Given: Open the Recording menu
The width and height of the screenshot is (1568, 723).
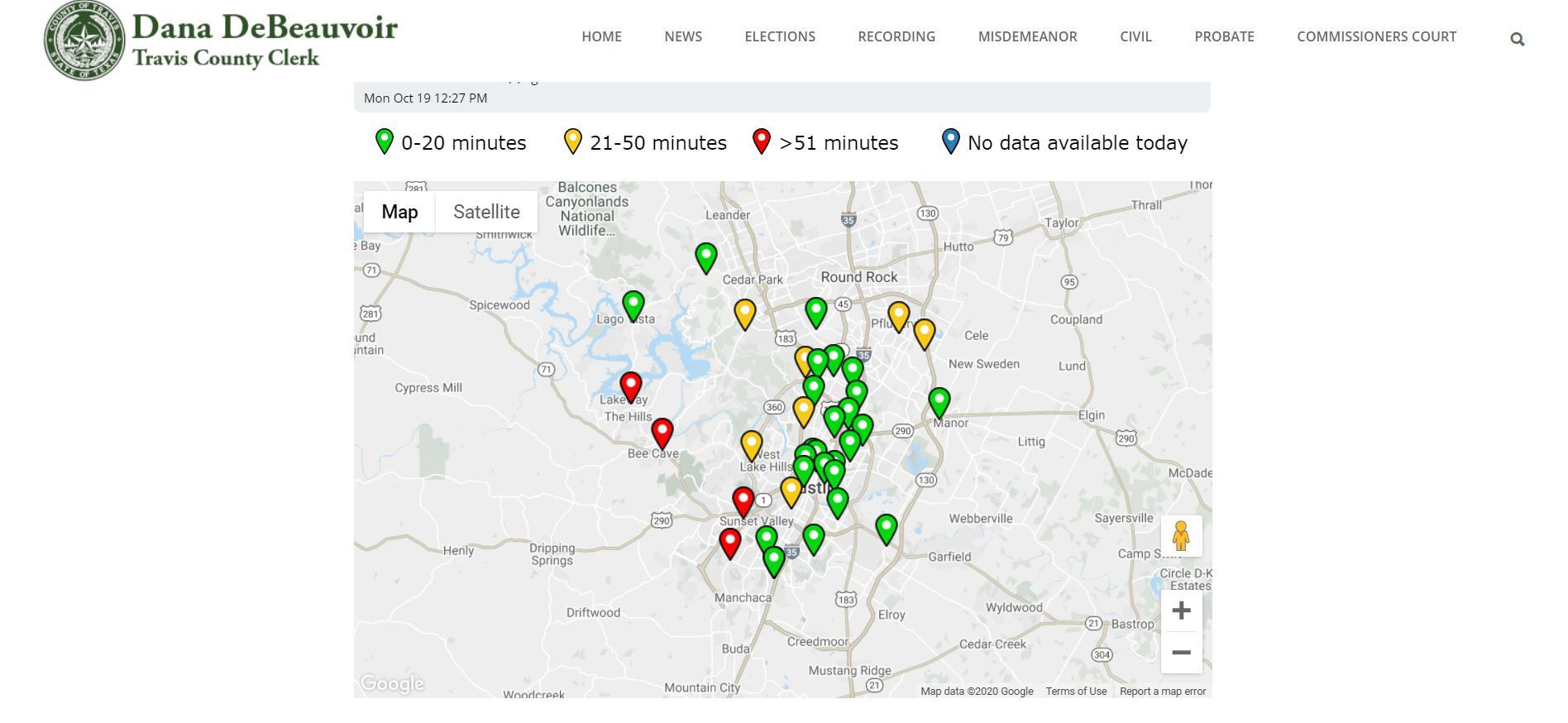Looking at the screenshot, I should pyautogui.click(x=896, y=36).
